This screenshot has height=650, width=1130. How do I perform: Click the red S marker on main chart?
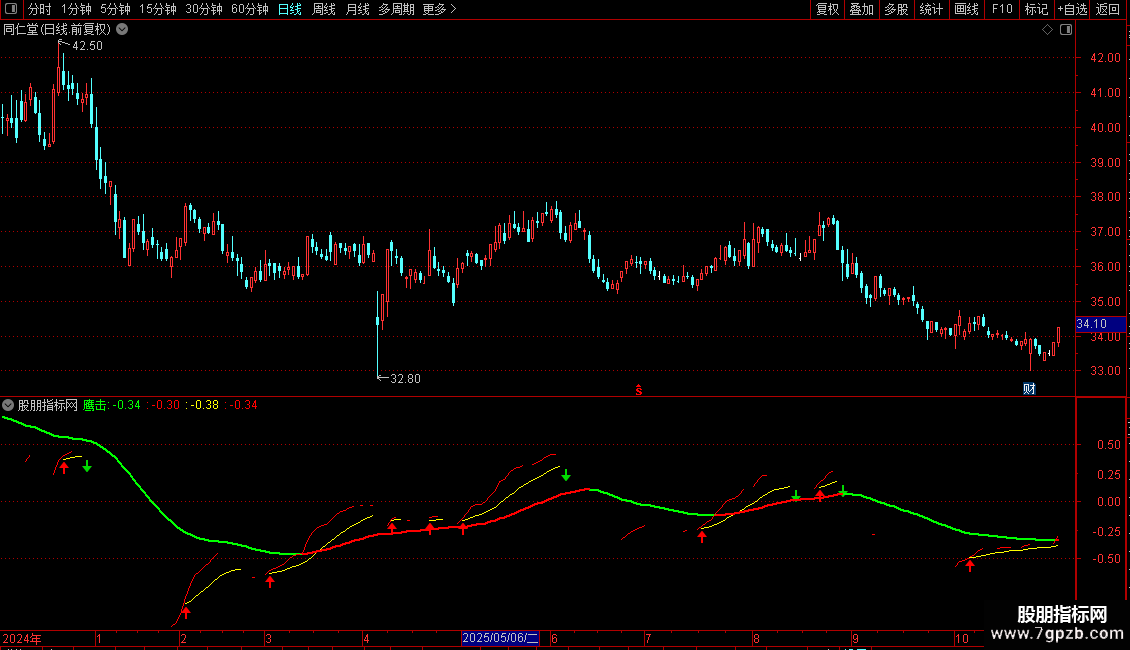click(639, 390)
